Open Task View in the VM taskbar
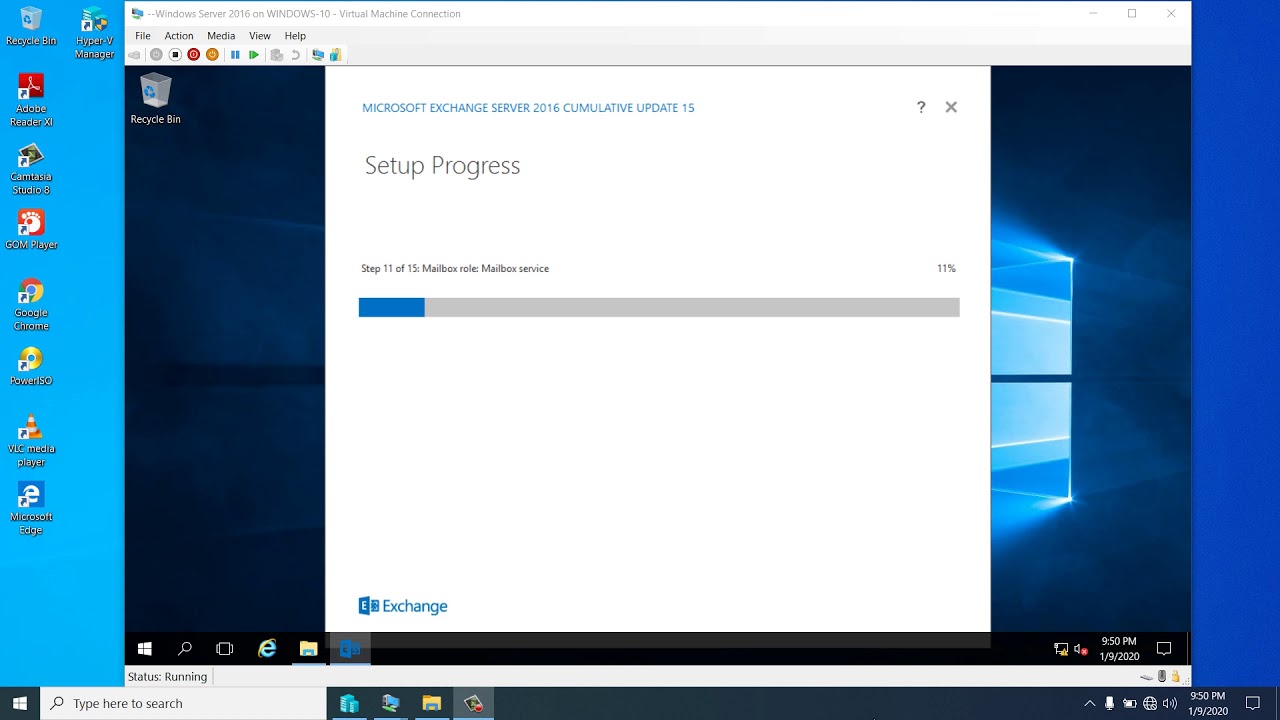Viewport: 1280px width, 720px height. [225, 649]
